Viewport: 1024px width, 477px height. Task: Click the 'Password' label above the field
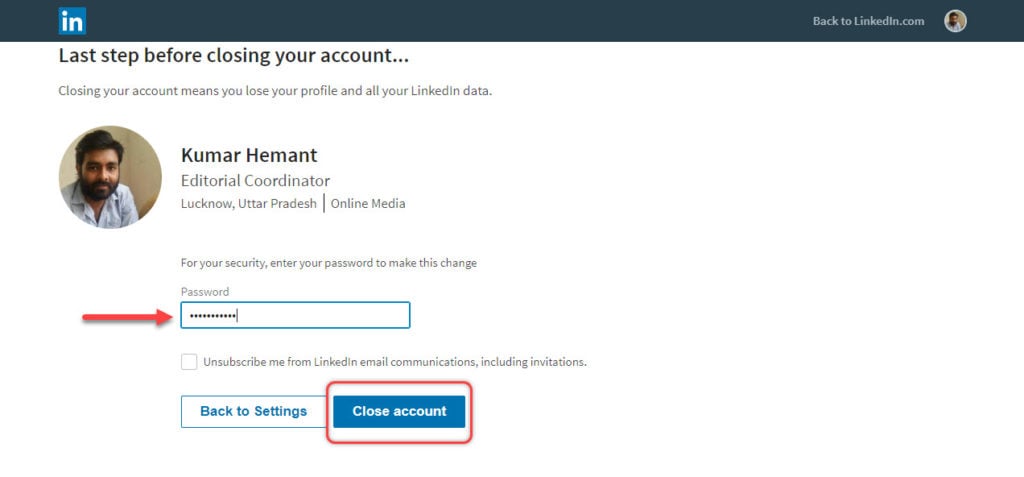point(205,292)
